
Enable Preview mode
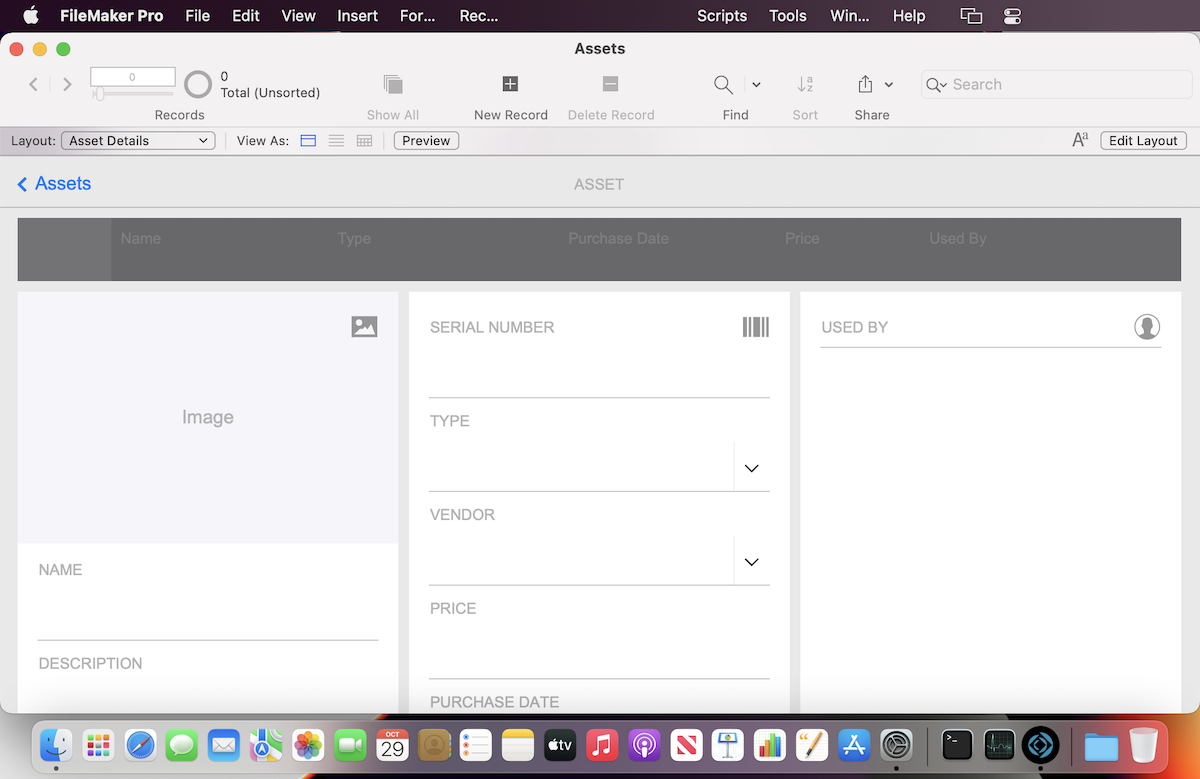click(x=426, y=140)
